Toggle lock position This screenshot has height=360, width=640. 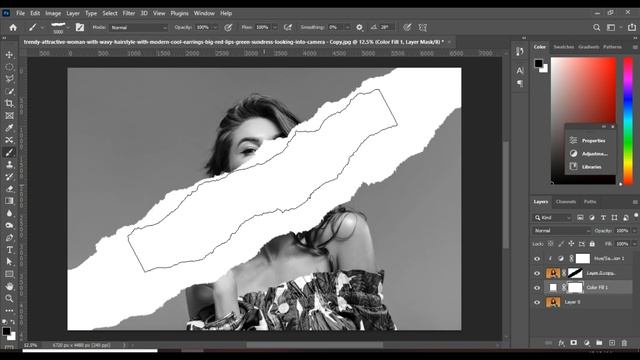[x=571, y=244]
